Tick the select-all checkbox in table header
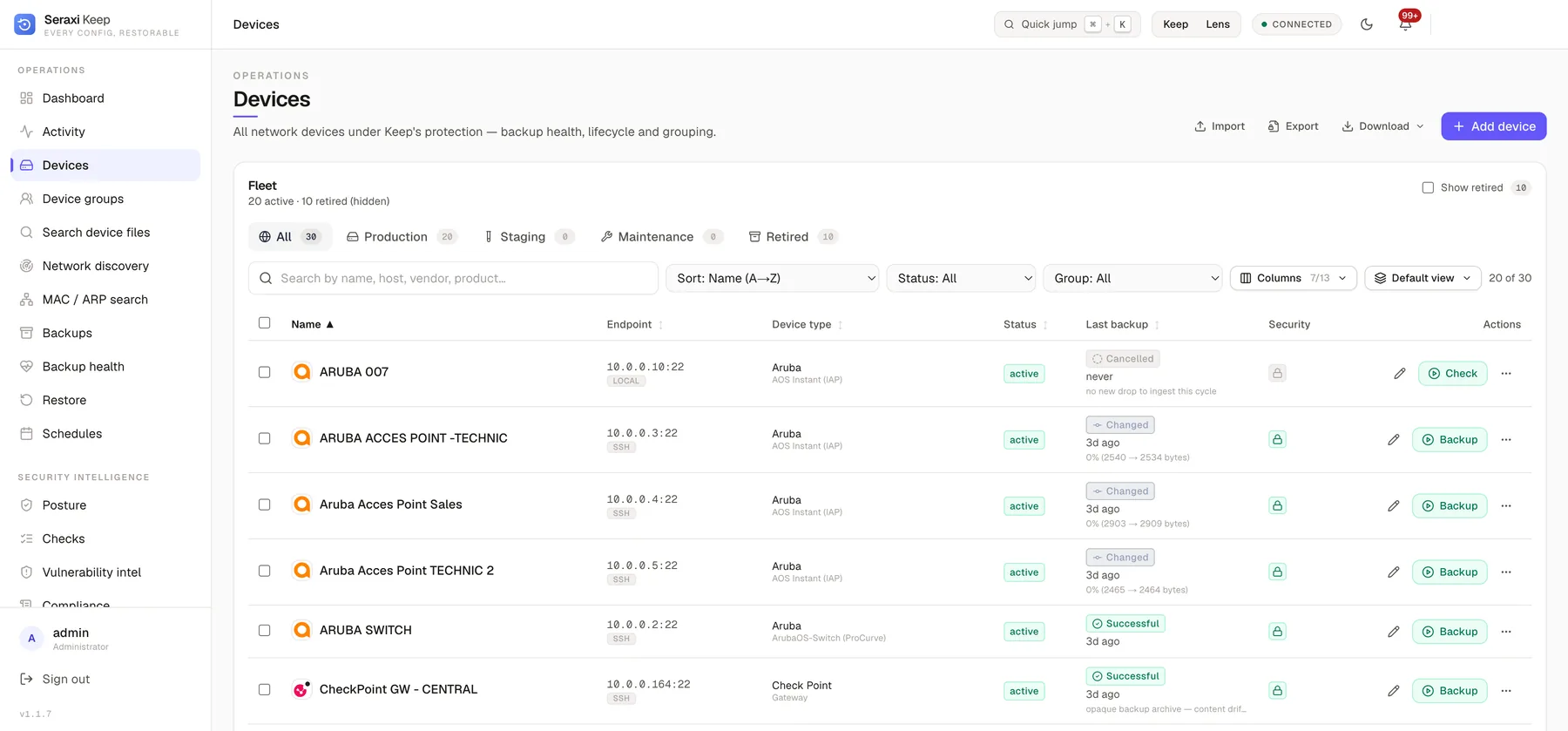This screenshot has width=1568, height=731. (264, 323)
